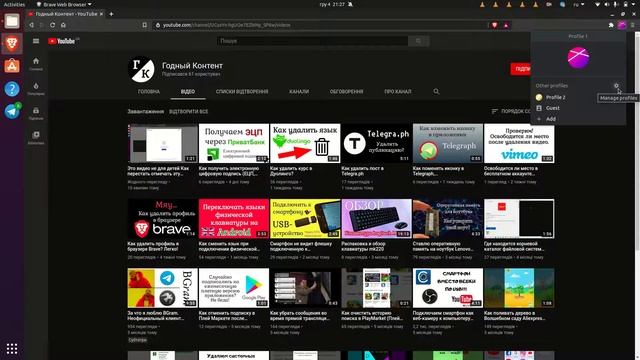Screen dimensions: 640x360
Task: Open Subscriptions in the YouTube sidebar
Action: 36,113
